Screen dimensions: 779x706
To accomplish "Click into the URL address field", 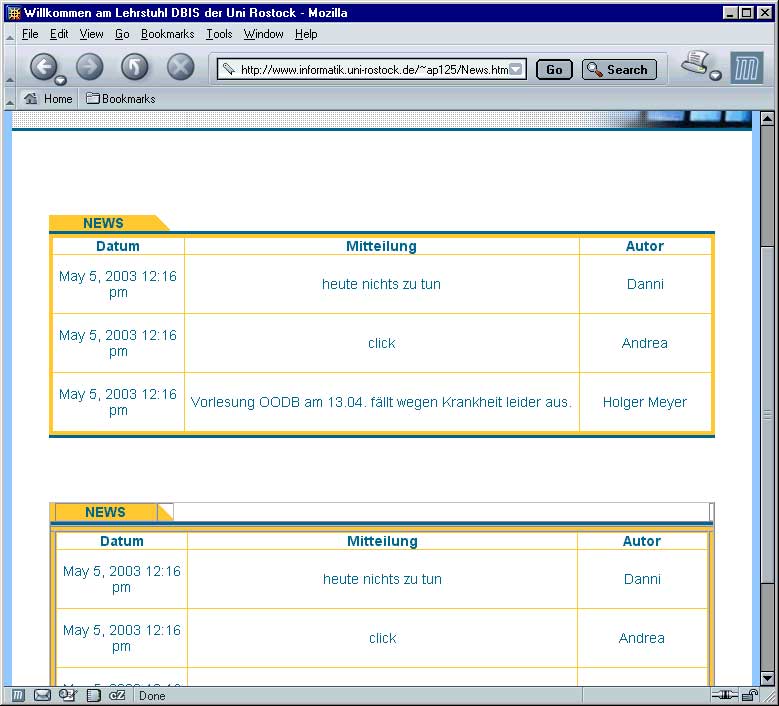I will pos(372,69).
